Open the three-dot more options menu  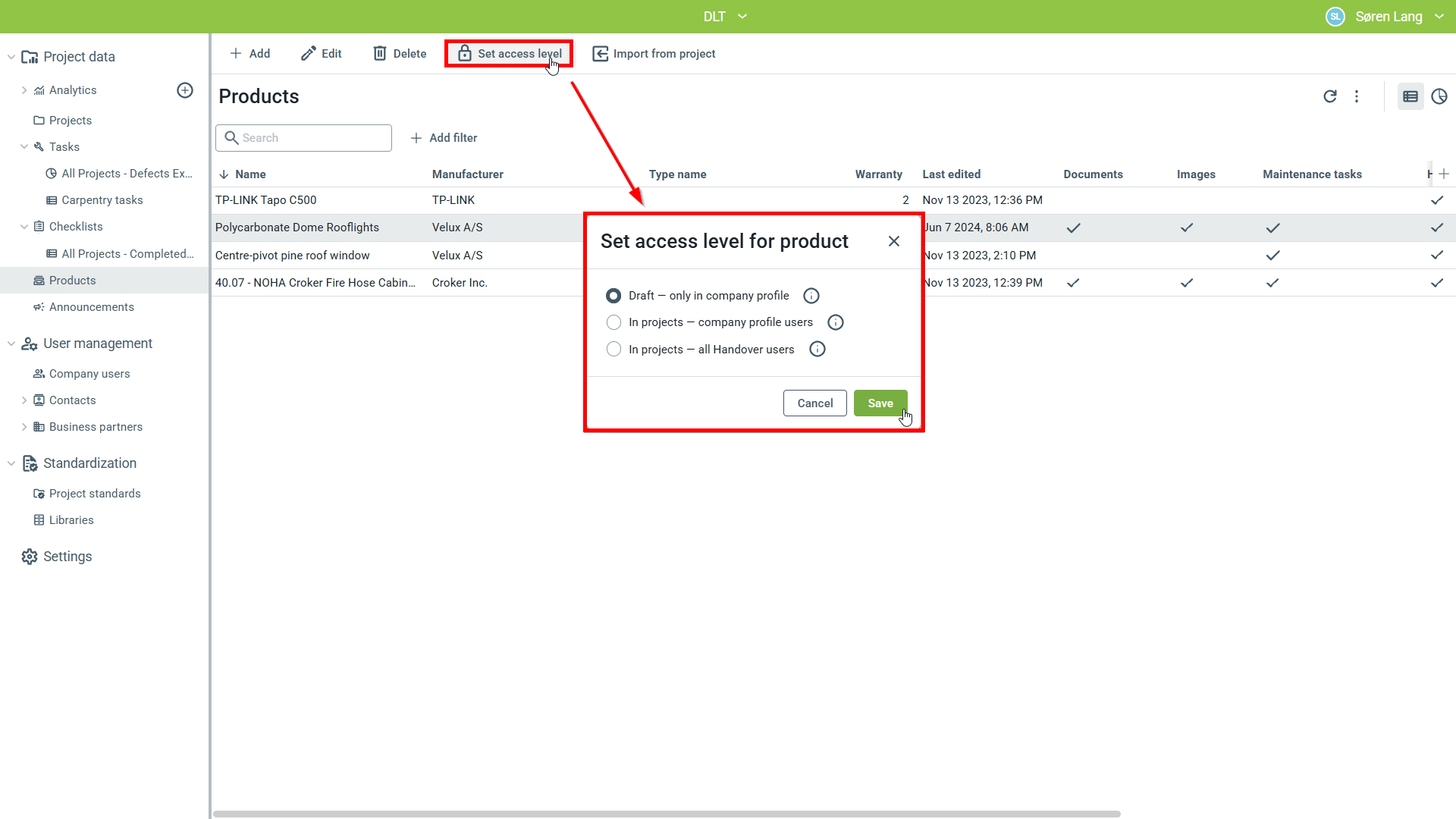[1357, 96]
